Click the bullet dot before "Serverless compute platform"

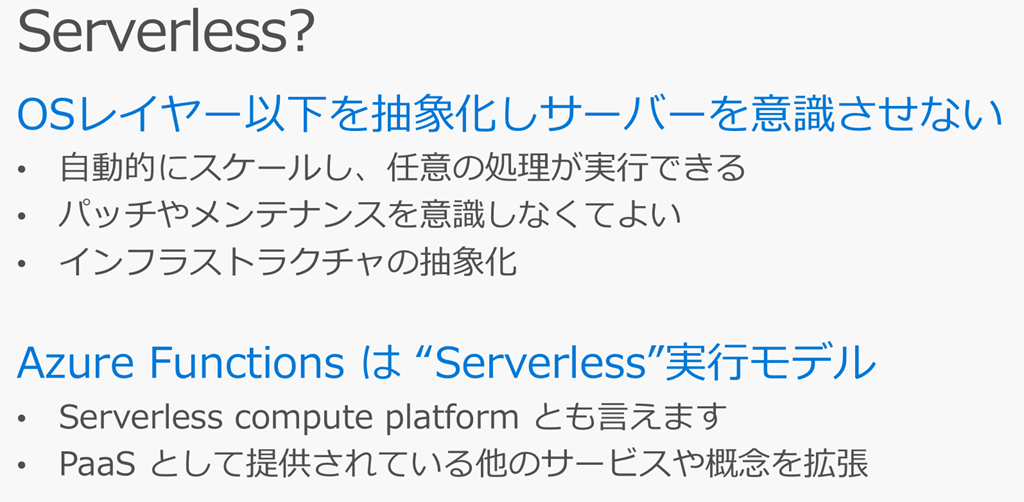click(x=24, y=418)
